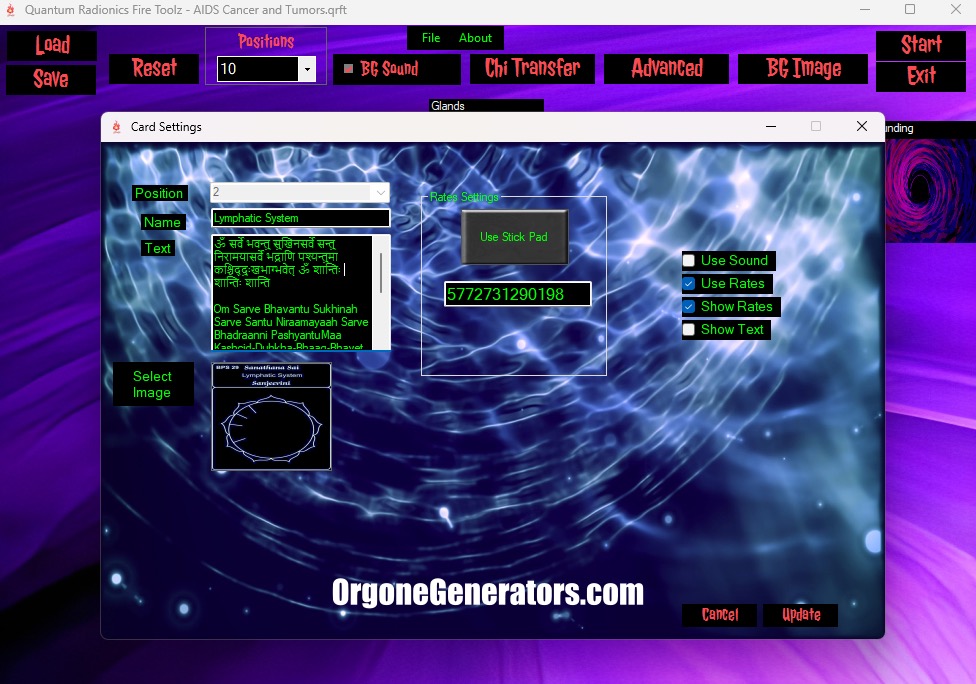The image size is (976, 684).
Task: Tick the Show Text checkbox
Action: (689, 330)
